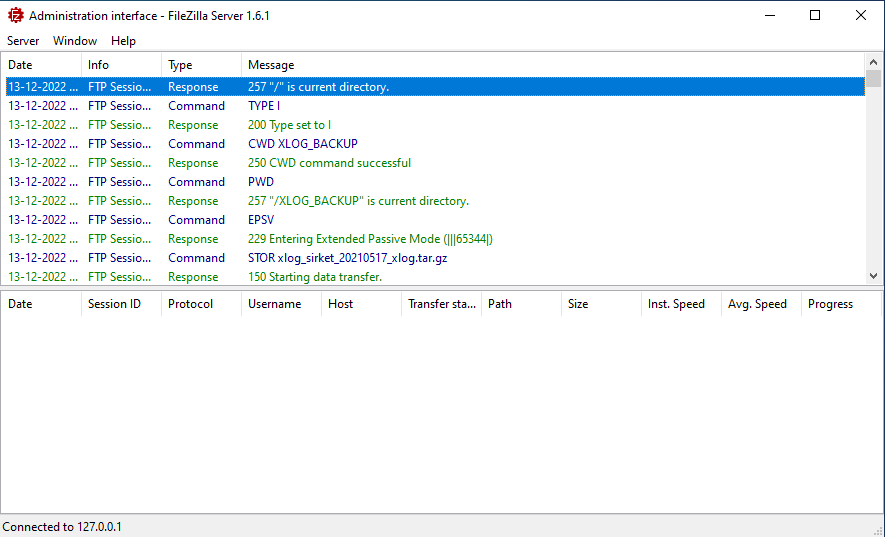Screen dimensions: 885x537
Task: Click the Info column header in log
Action: [122, 65]
